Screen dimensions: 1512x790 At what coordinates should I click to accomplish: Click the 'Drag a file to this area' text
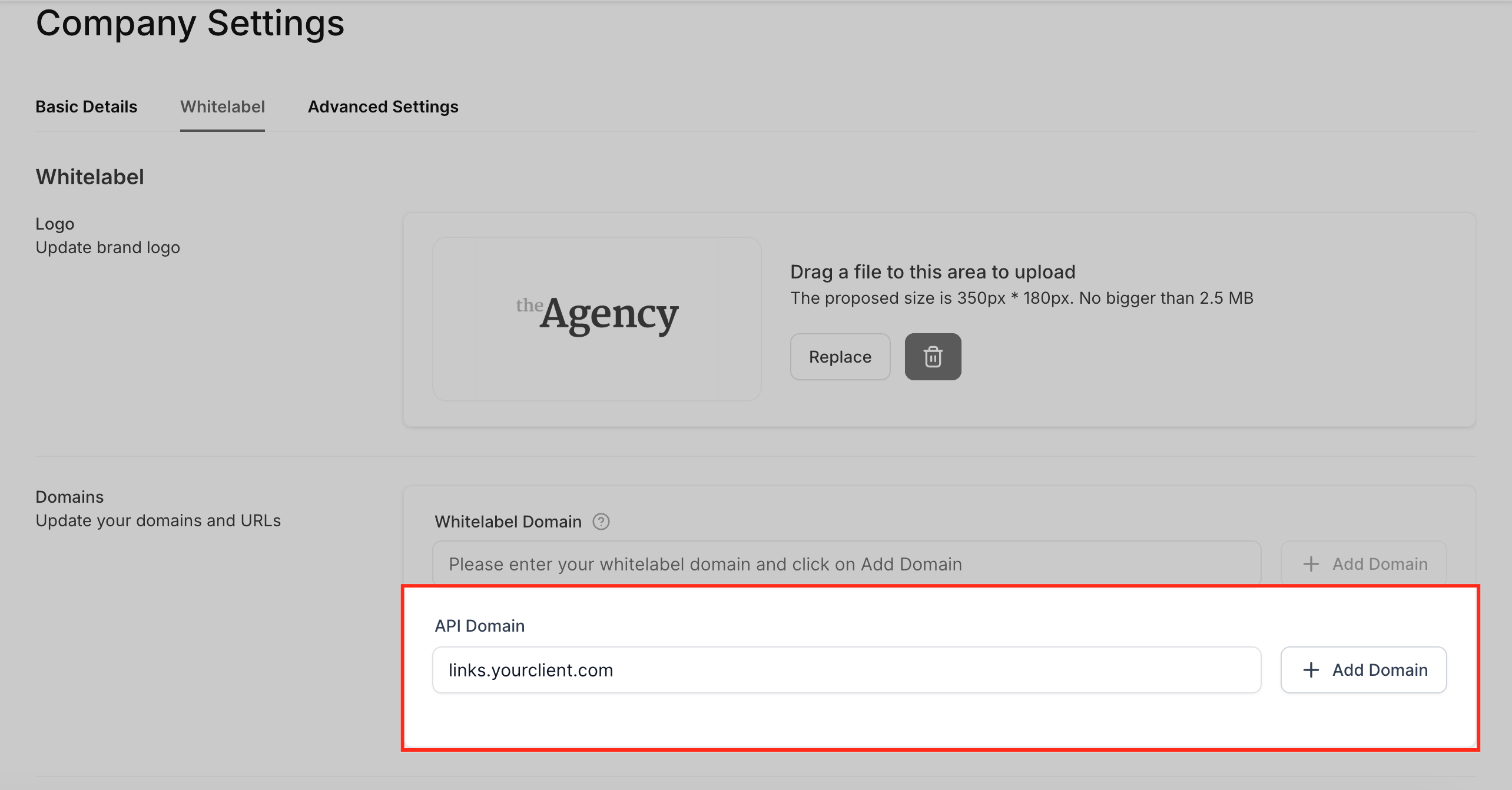tap(932, 272)
